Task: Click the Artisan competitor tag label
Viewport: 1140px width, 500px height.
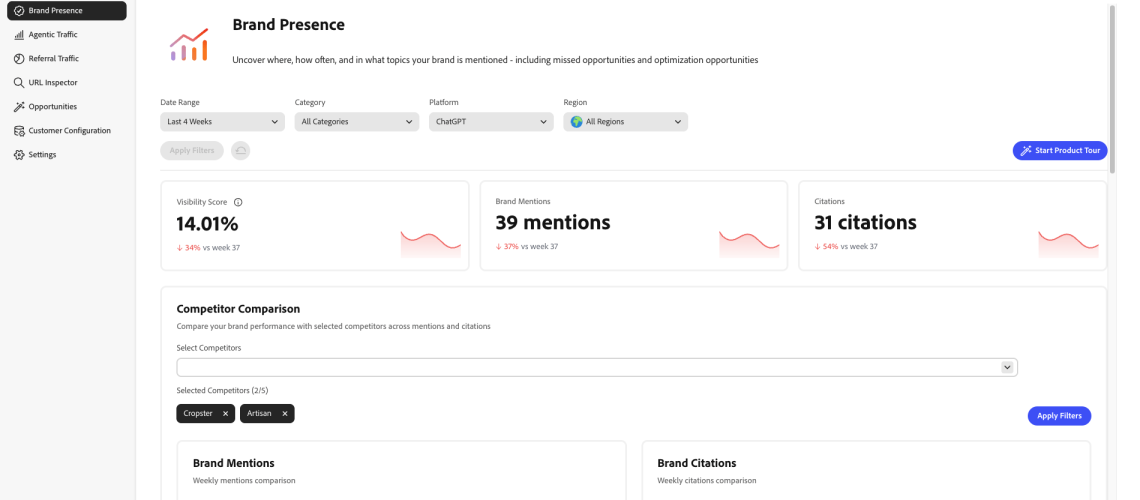Action: pos(259,414)
